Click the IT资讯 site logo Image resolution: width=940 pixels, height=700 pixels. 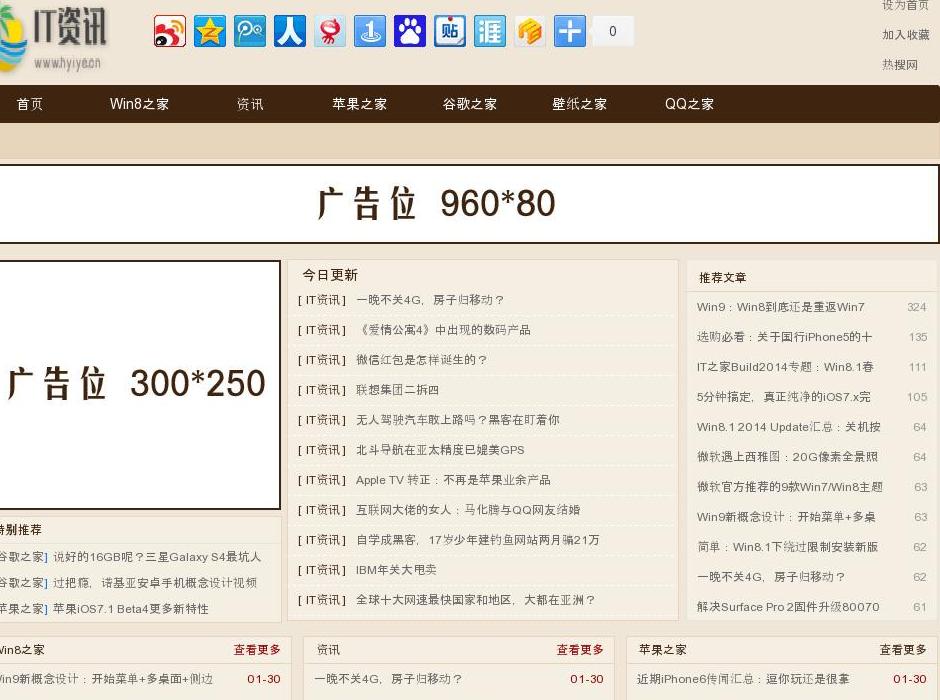point(54,37)
